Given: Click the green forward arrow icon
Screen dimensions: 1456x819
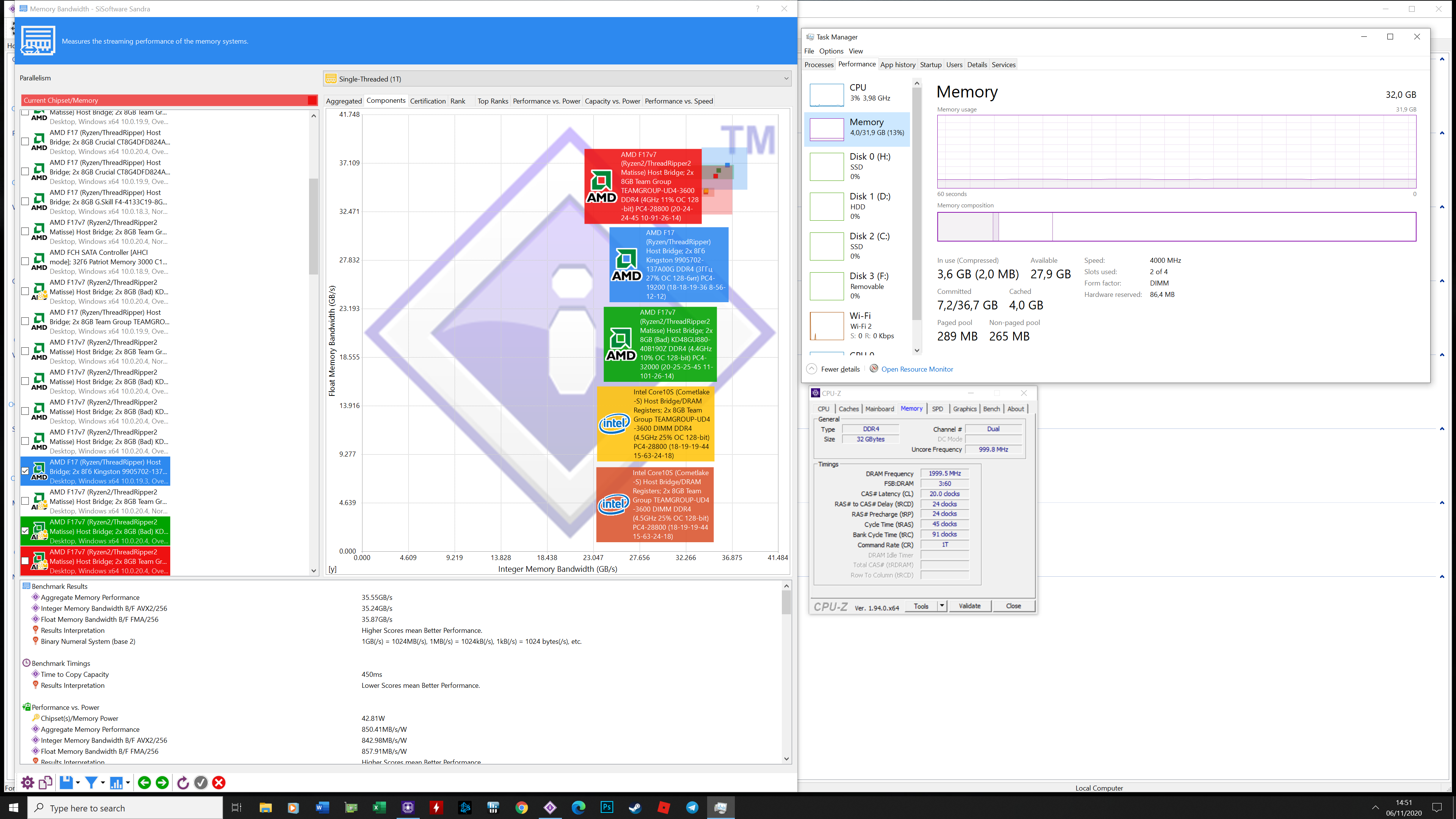Looking at the screenshot, I should click(x=162, y=782).
